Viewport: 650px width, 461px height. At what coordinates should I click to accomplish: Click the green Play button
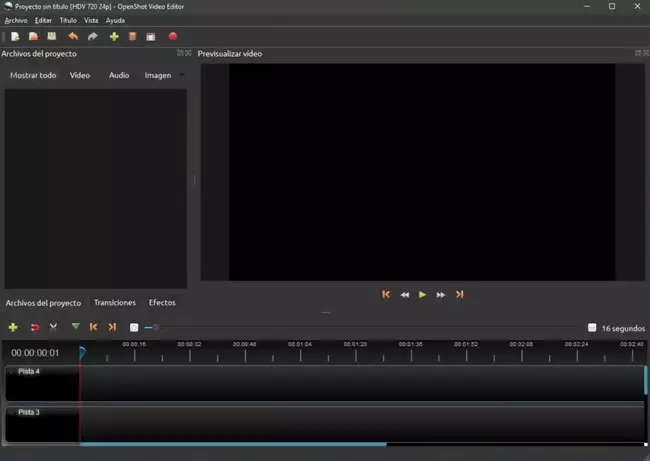[x=422, y=294]
